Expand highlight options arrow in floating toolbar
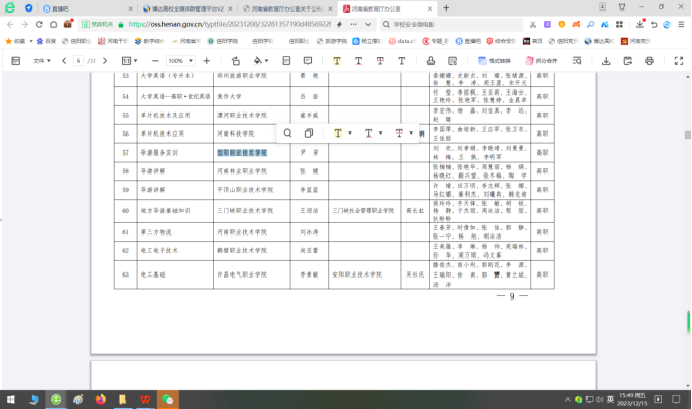 click(x=350, y=133)
